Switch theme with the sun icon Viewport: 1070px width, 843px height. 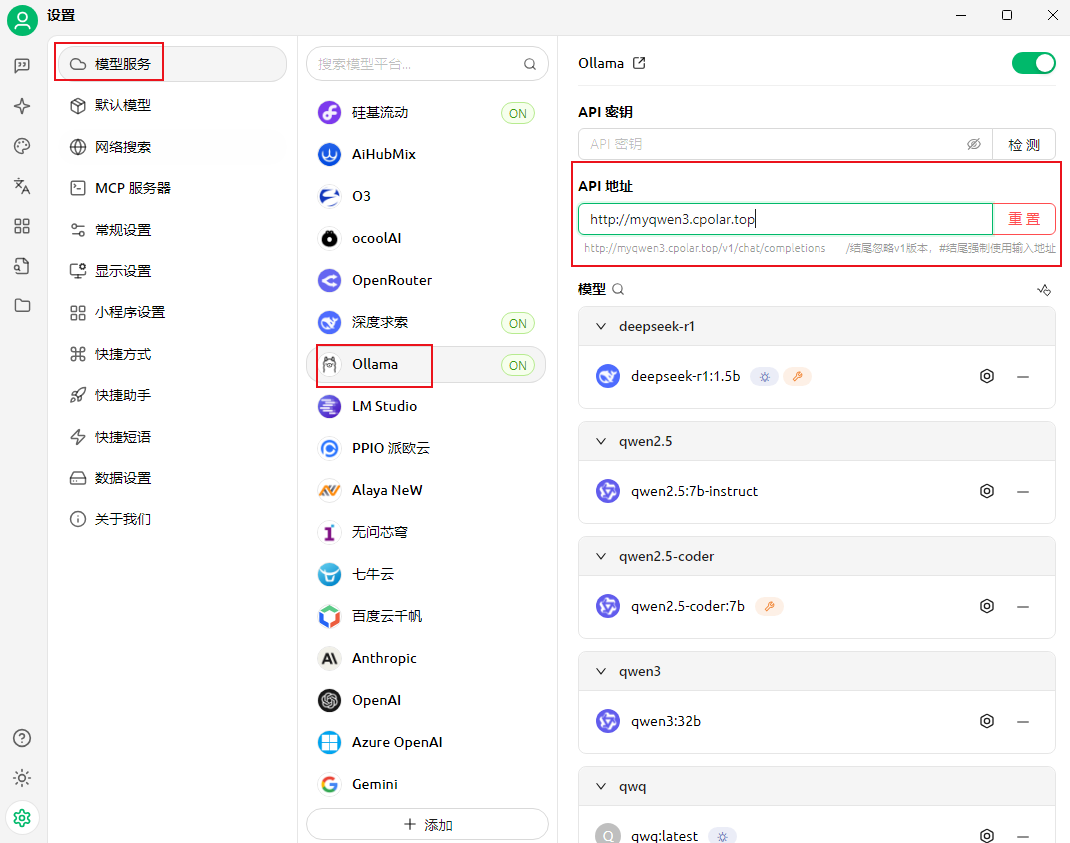22,777
